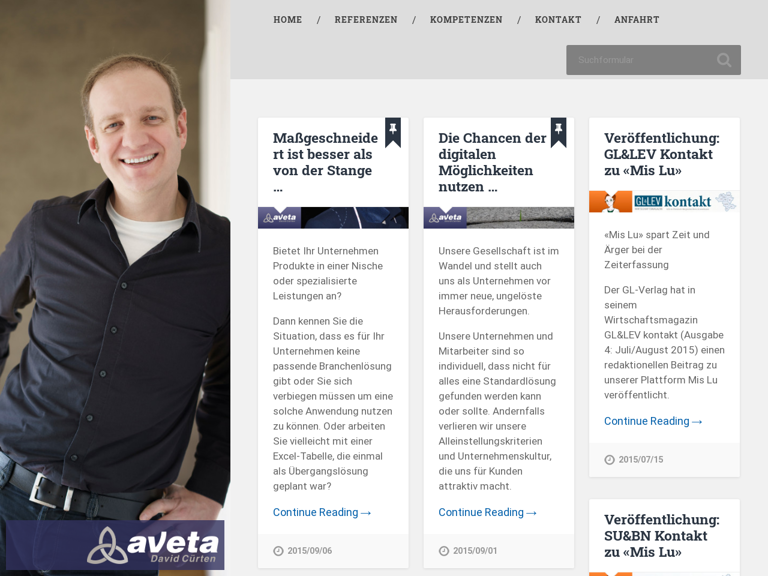Click the search magnifier icon
Image resolution: width=768 pixels, height=576 pixels.
point(724,60)
